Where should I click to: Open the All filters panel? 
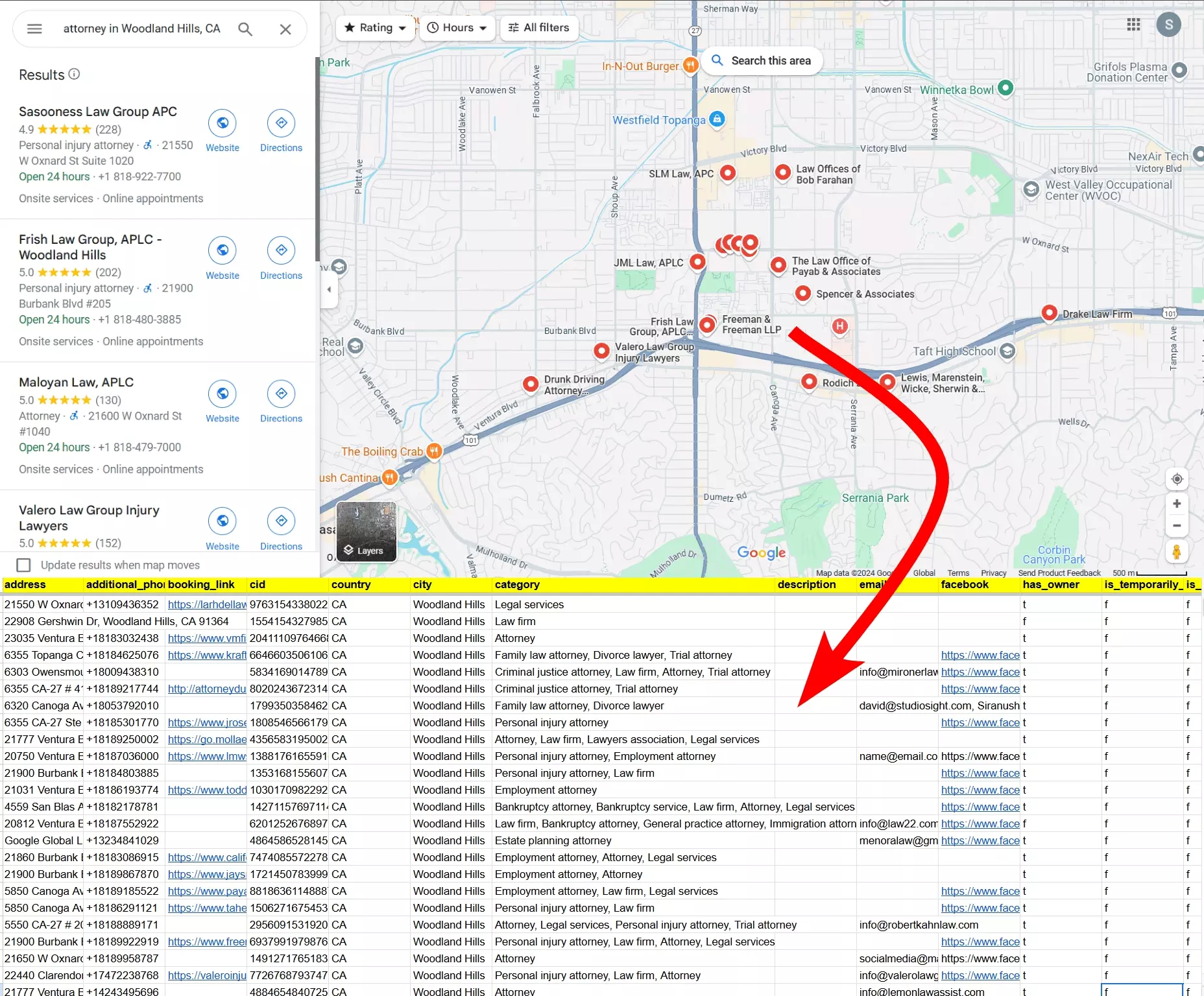pyautogui.click(x=539, y=28)
